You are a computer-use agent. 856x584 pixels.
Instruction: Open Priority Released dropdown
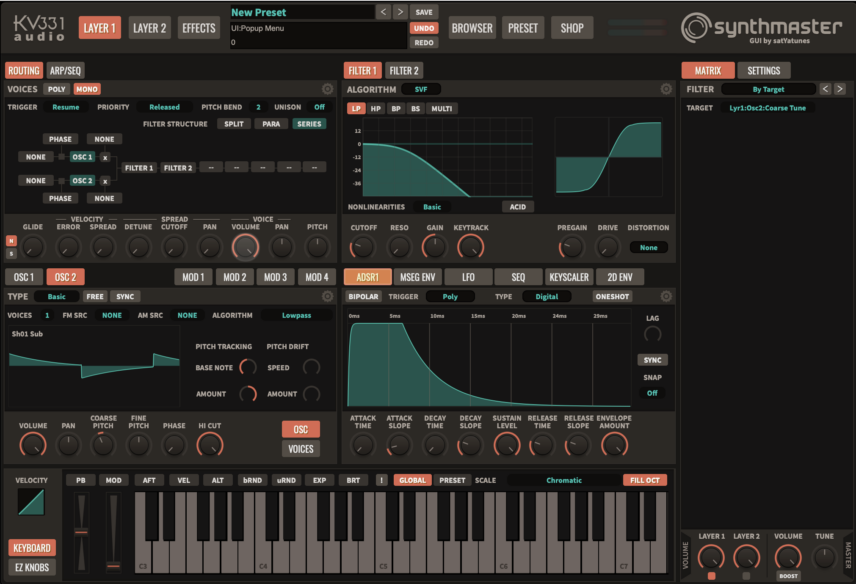(164, 107)
